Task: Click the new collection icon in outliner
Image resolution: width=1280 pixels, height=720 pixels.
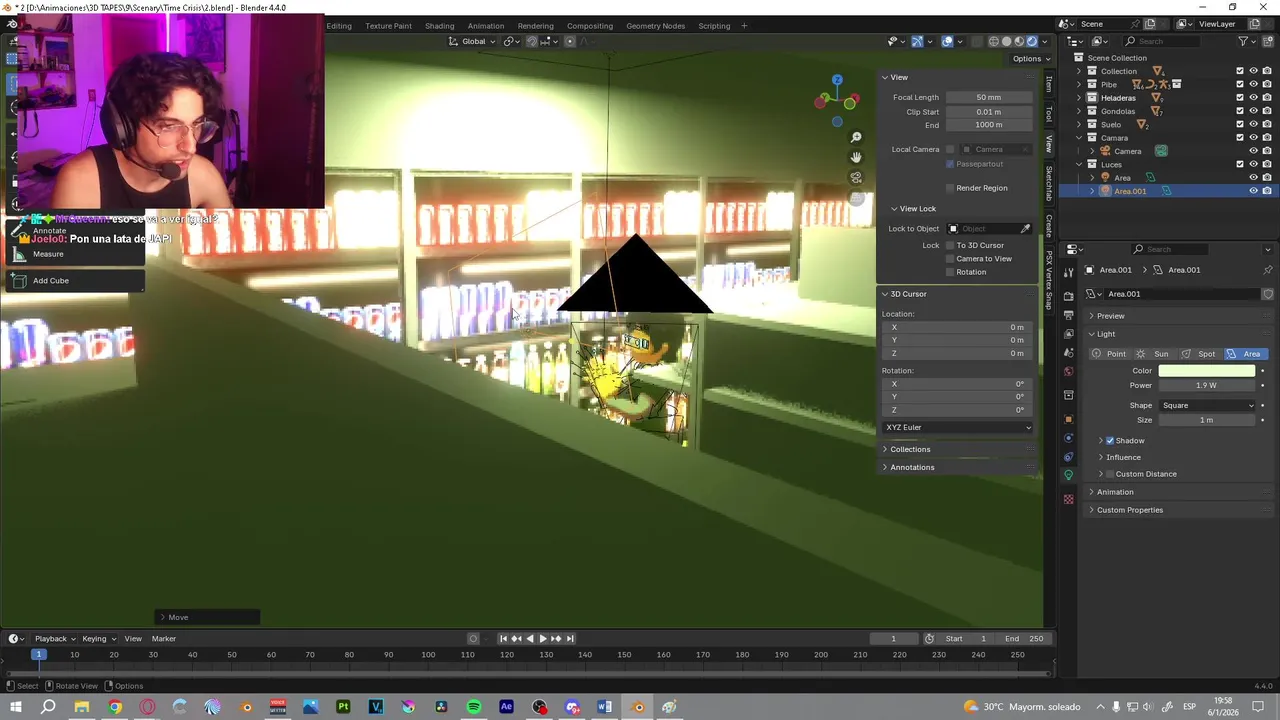Action: pos(1268,41)
